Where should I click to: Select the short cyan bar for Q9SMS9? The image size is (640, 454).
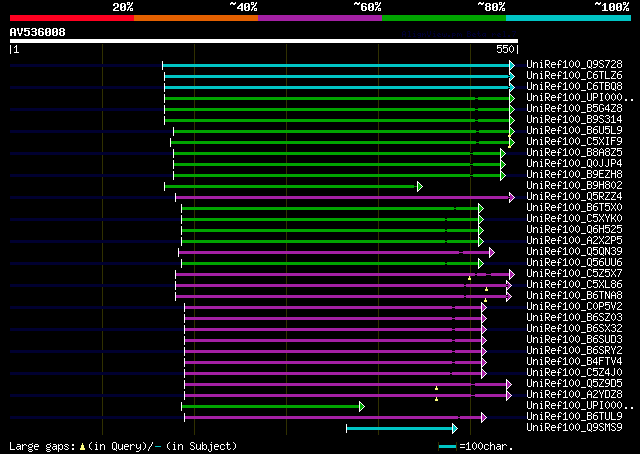[x=400, y=428]
